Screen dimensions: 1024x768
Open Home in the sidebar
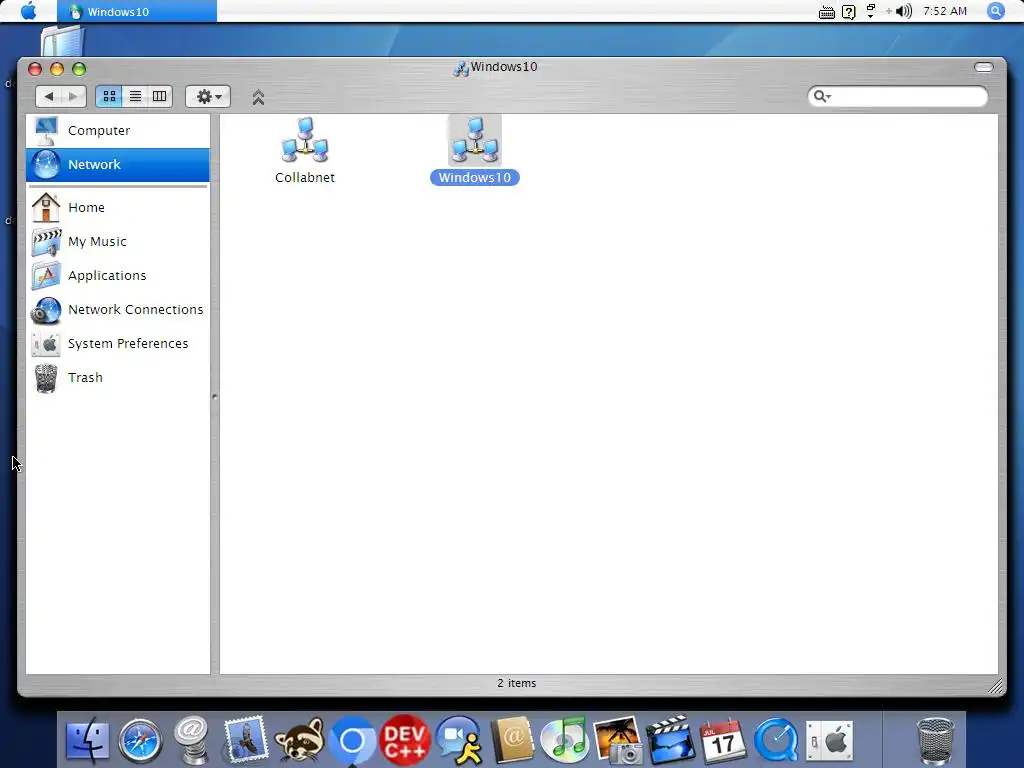(118, 208)
